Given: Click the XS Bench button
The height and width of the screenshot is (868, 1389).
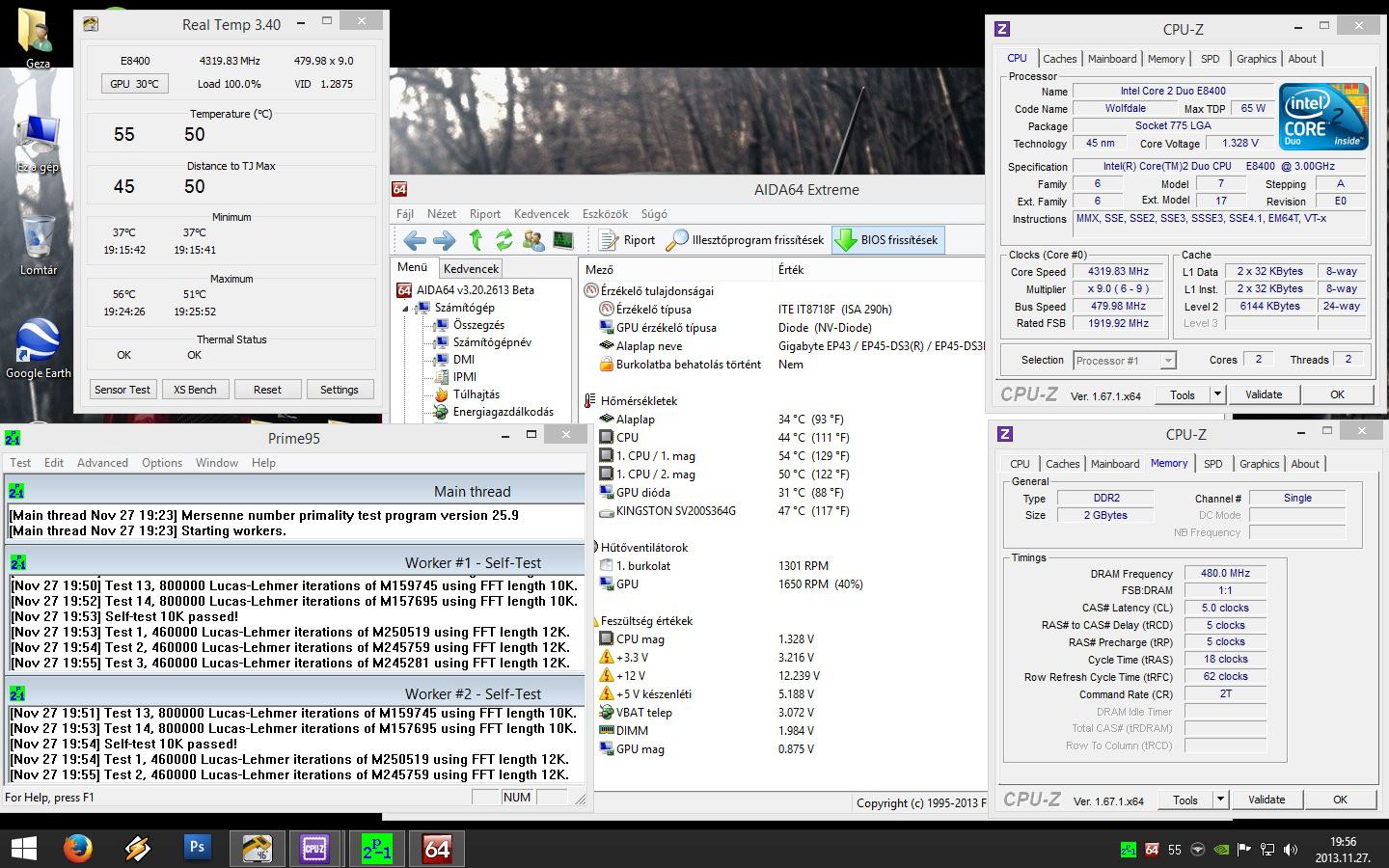Looking at the screenshot, I should (195, 390).
